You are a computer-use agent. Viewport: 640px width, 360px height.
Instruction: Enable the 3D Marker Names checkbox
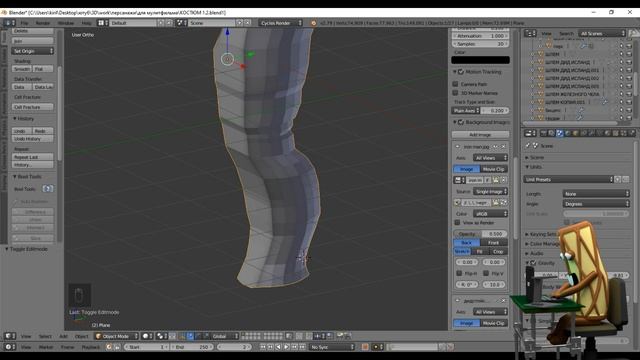pyautogui.click(x=455, y=93)
